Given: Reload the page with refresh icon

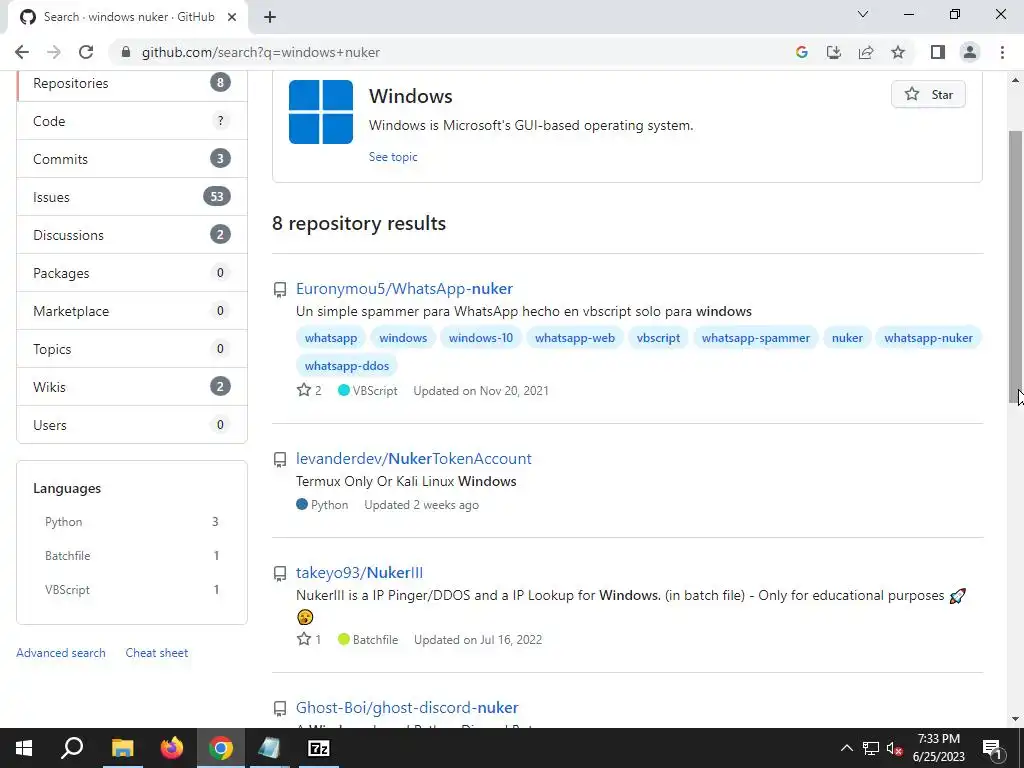Looking at the screenshot, I should click(86, 52).
